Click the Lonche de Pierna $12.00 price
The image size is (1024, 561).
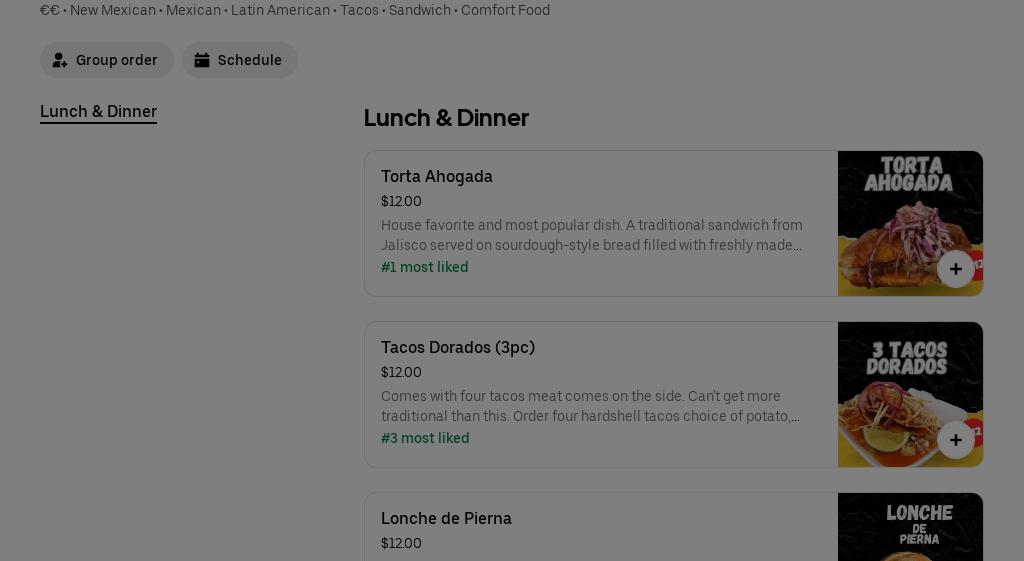(x=401, y=543)
